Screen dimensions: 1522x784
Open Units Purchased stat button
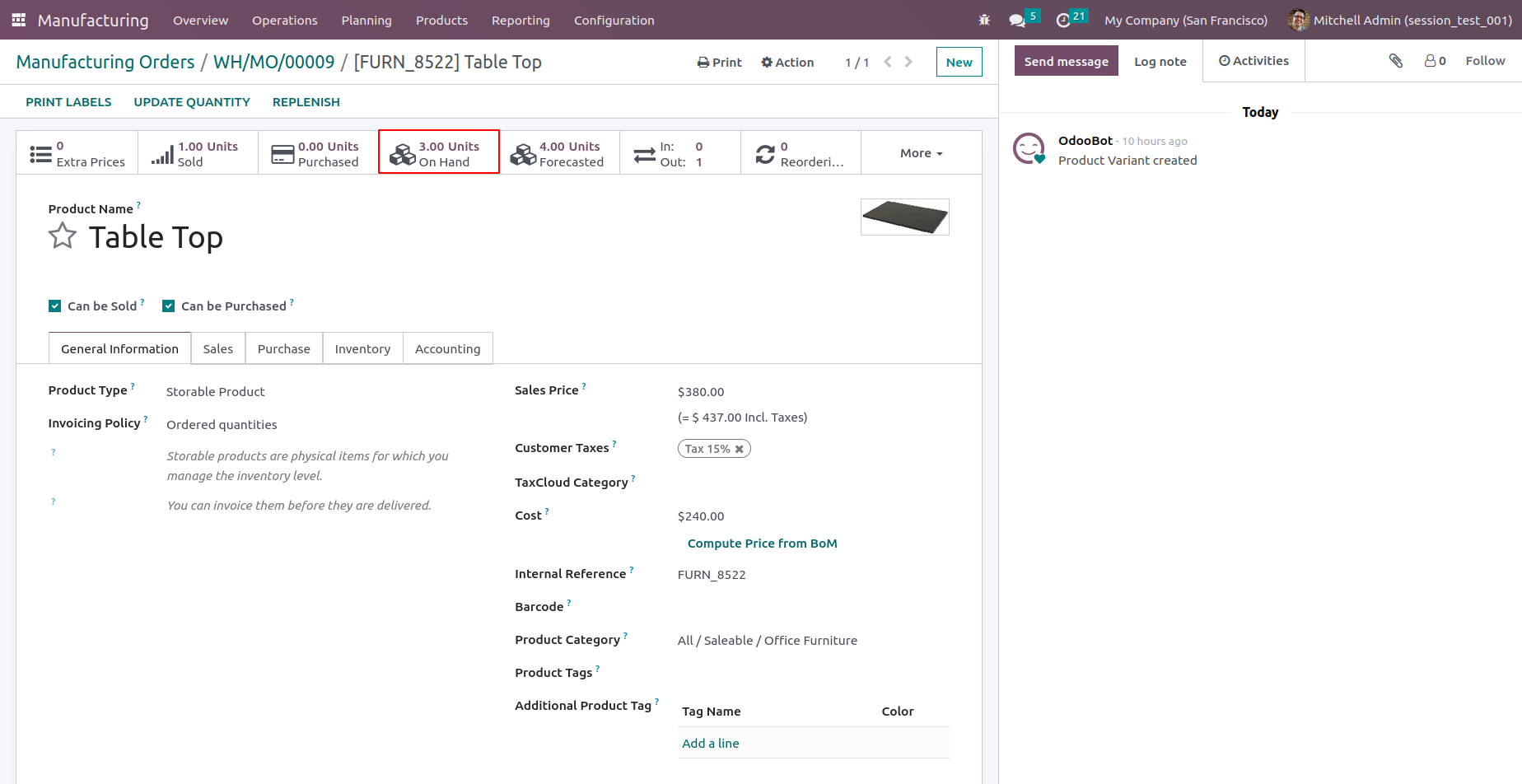pyautogui.click(x=318, y=153)
